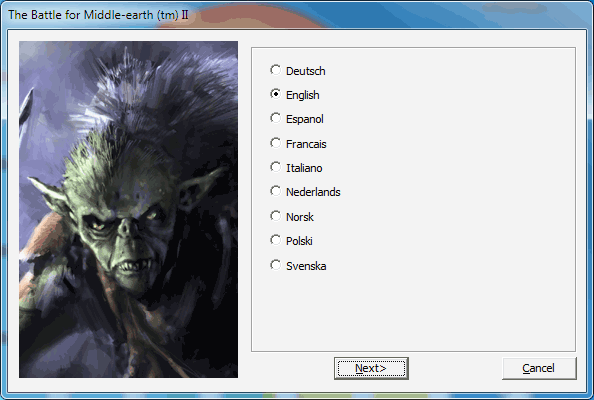Pick the Polski radio button circle

(275, 240)
